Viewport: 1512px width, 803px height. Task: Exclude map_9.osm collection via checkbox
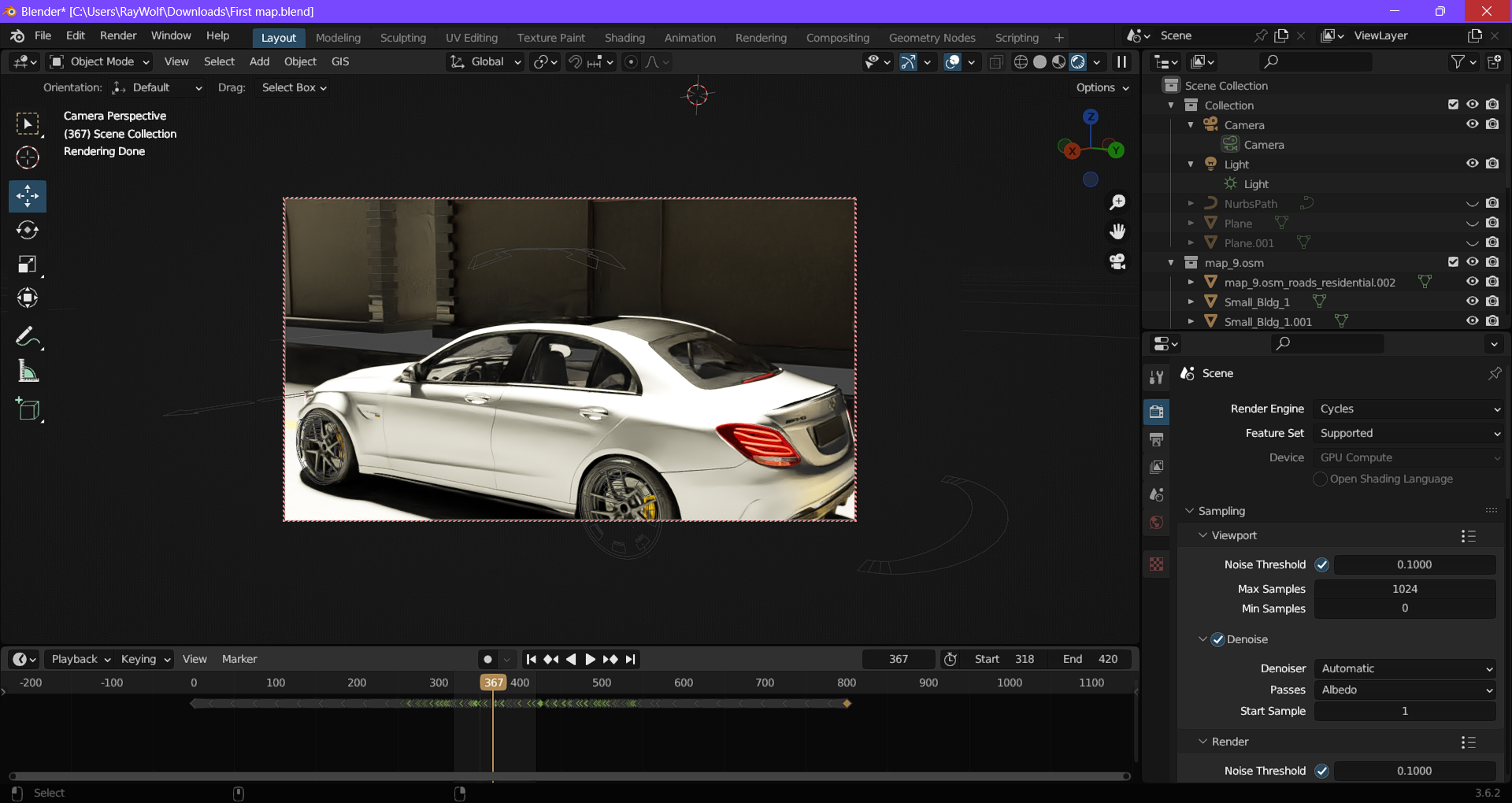[1454, 262]
